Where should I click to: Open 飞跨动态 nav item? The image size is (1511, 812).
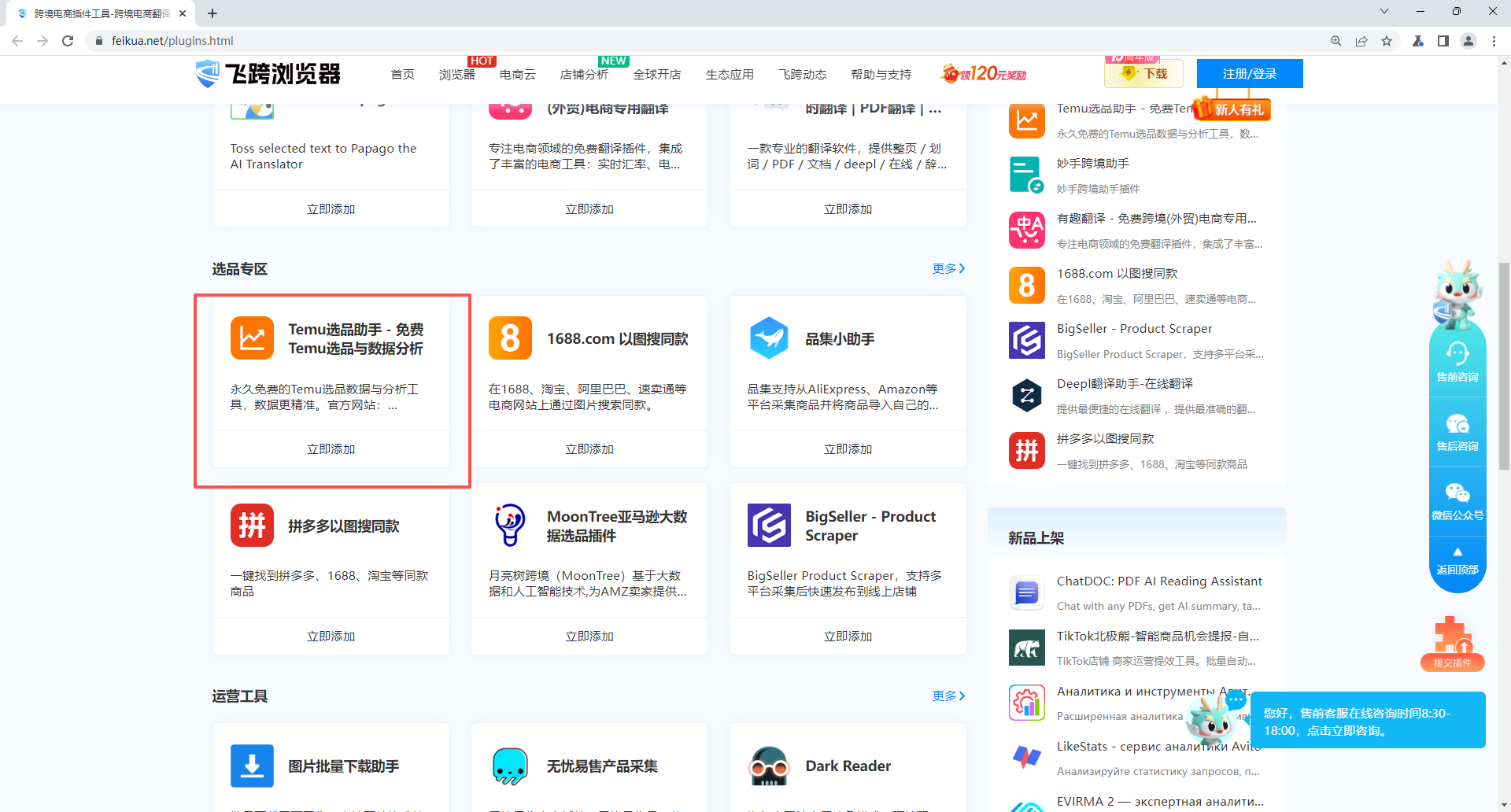(x=803, y=74)
